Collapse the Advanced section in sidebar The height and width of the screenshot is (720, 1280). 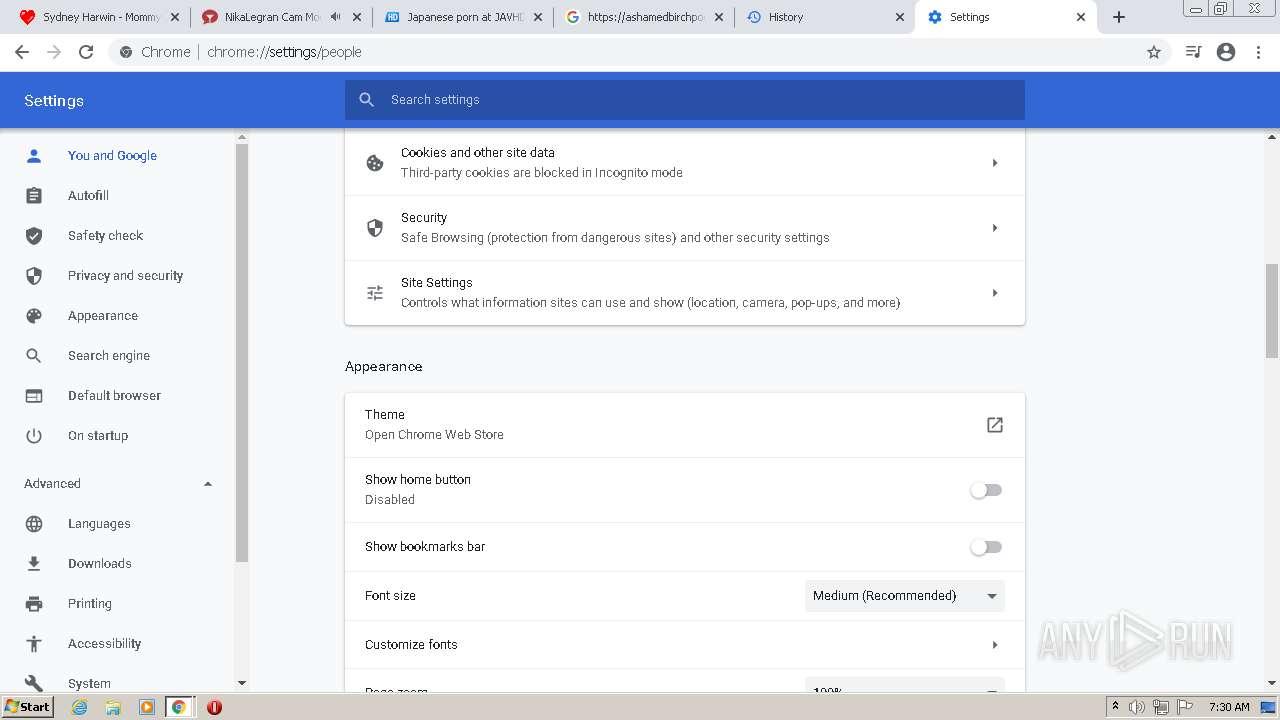pos(208,484)
